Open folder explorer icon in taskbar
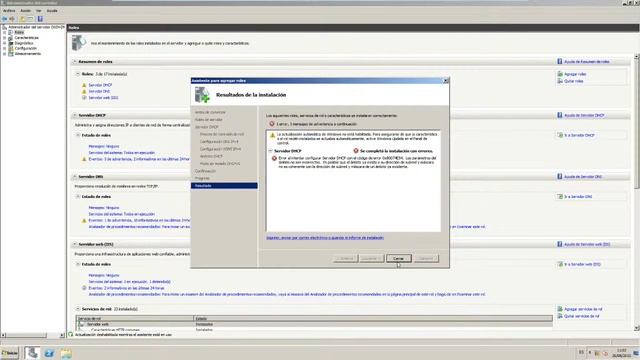640x360 pixels. click(66, 353)
